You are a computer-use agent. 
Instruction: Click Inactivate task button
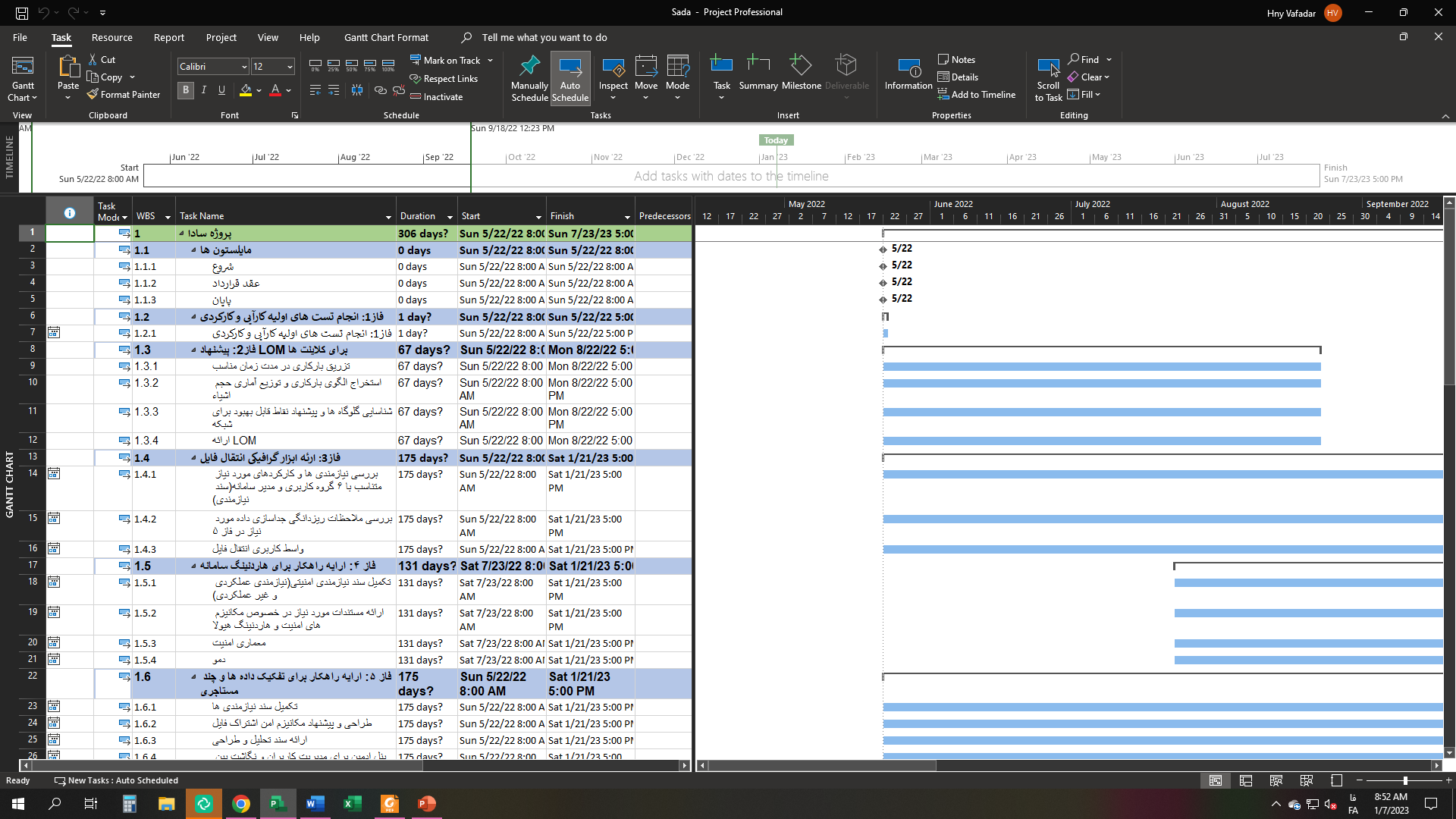(436, 97)
